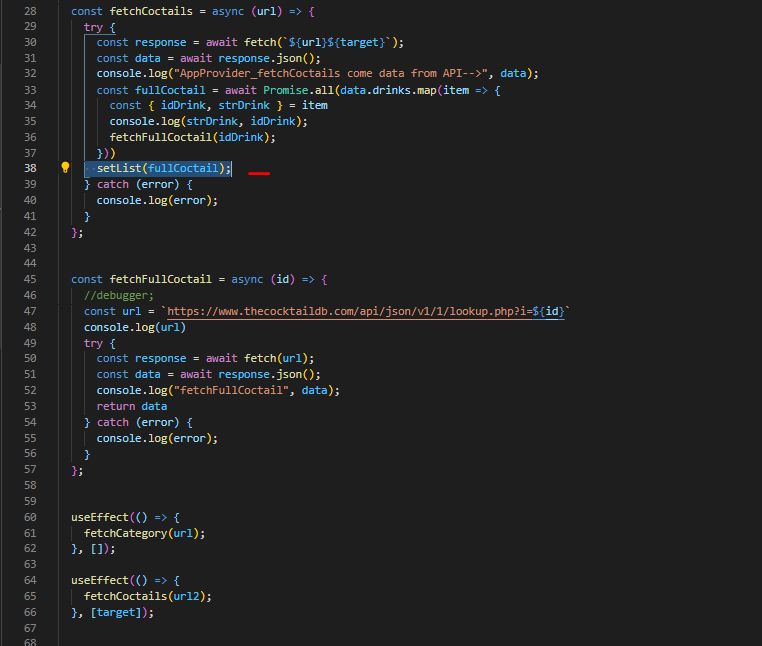Click line number 38 in the gutter
This screenshot has height=646, width=762.
[x=30, y=168]
